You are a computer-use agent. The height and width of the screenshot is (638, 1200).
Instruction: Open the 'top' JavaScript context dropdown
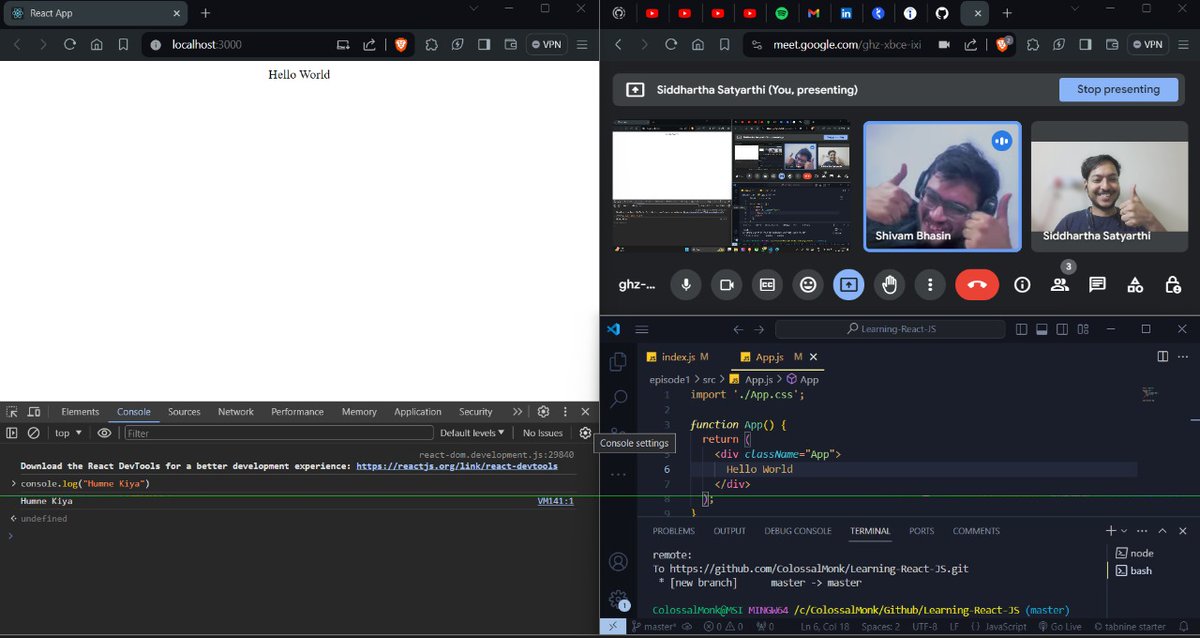pos(69,433)
